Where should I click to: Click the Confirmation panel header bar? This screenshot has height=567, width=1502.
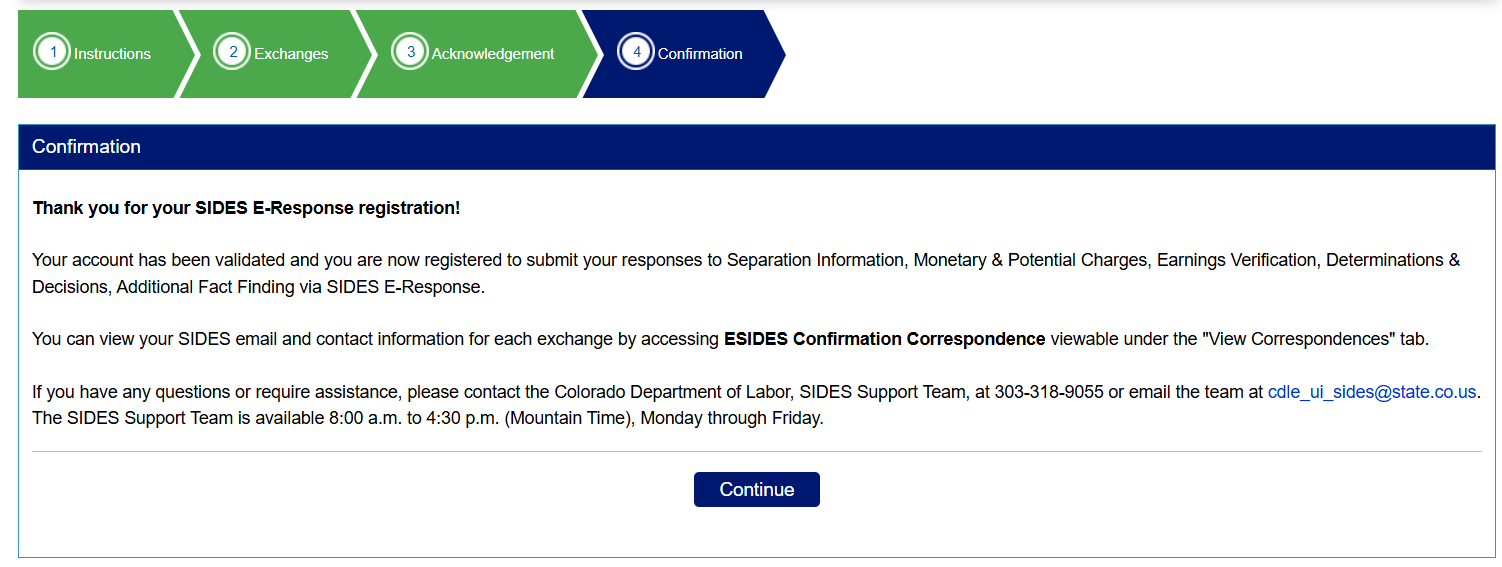click(x=756, y=147)
